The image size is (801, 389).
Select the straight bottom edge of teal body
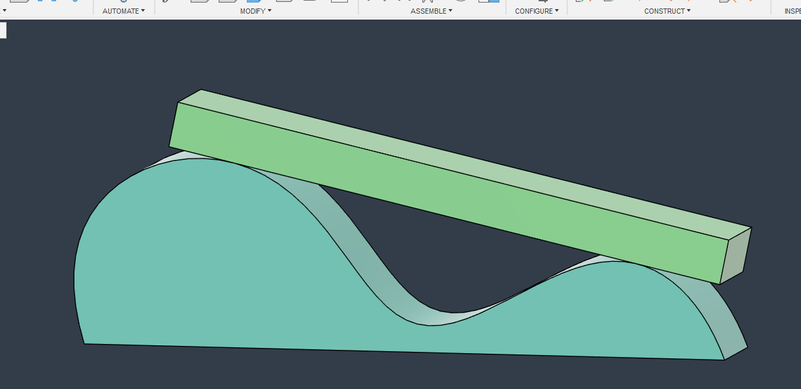tap(404, 352)
